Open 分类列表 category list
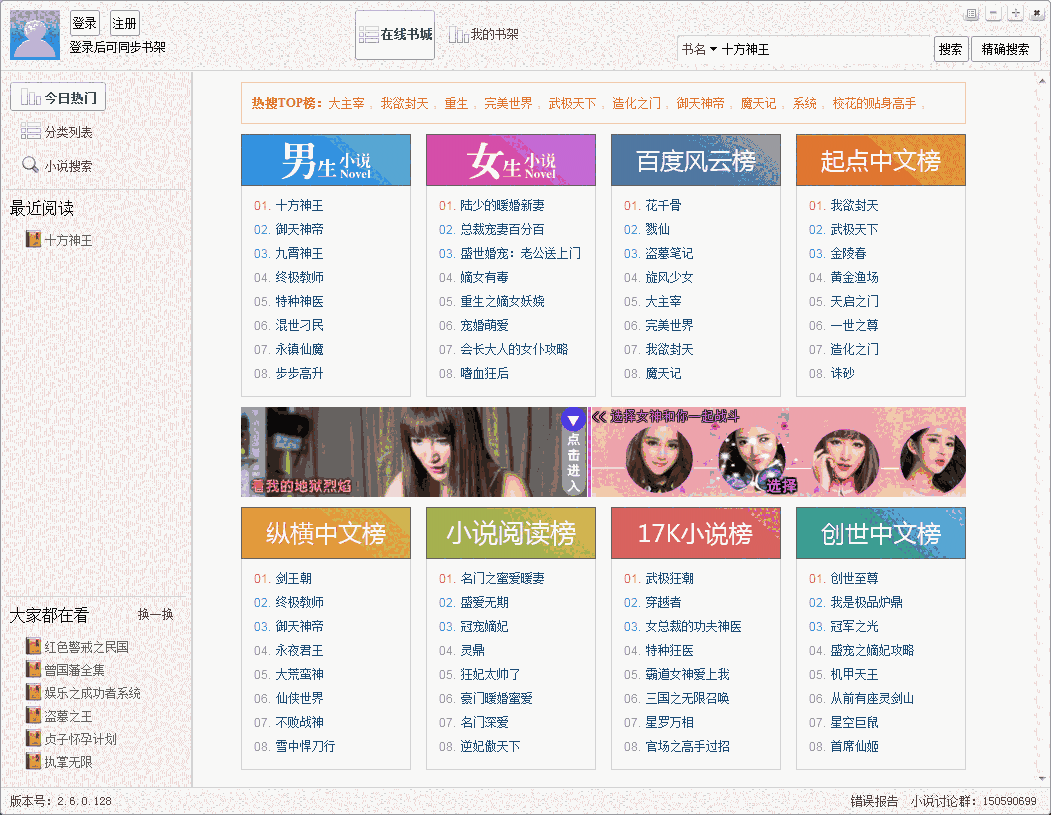This screenshot has height=815, width=1051. tap(57, 132)
